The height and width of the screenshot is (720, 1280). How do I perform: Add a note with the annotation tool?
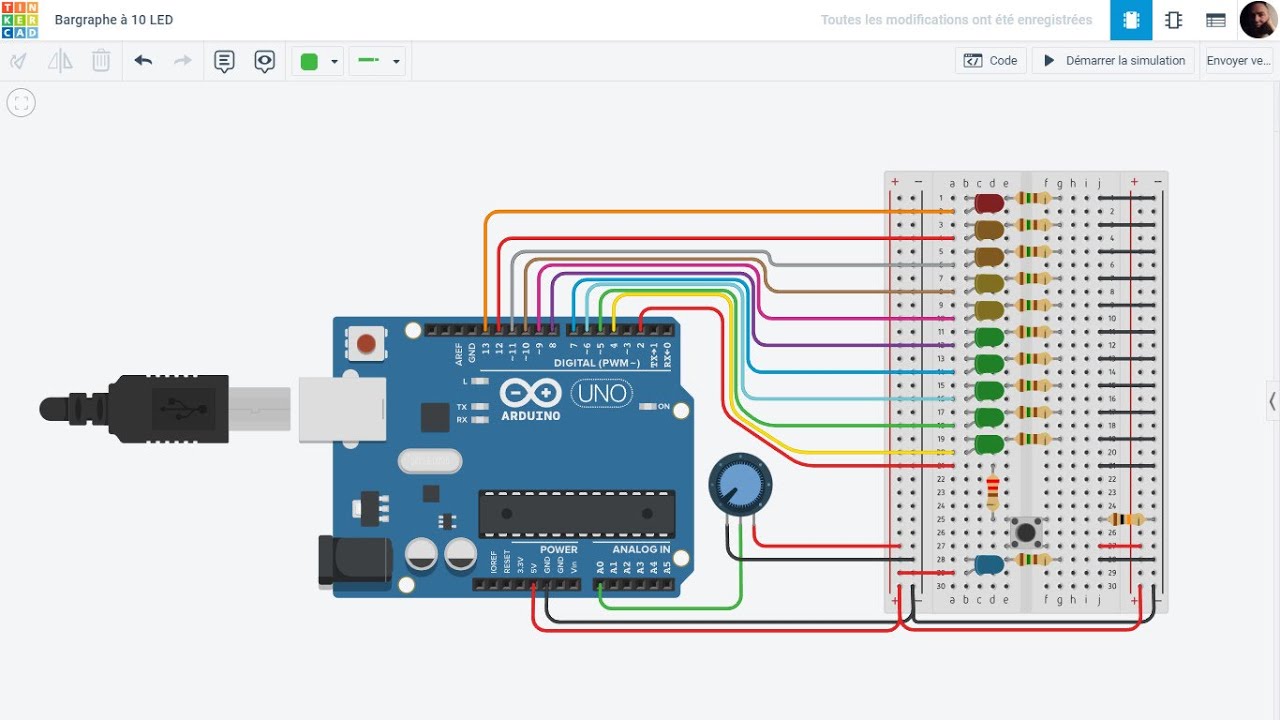coord(225,61)
